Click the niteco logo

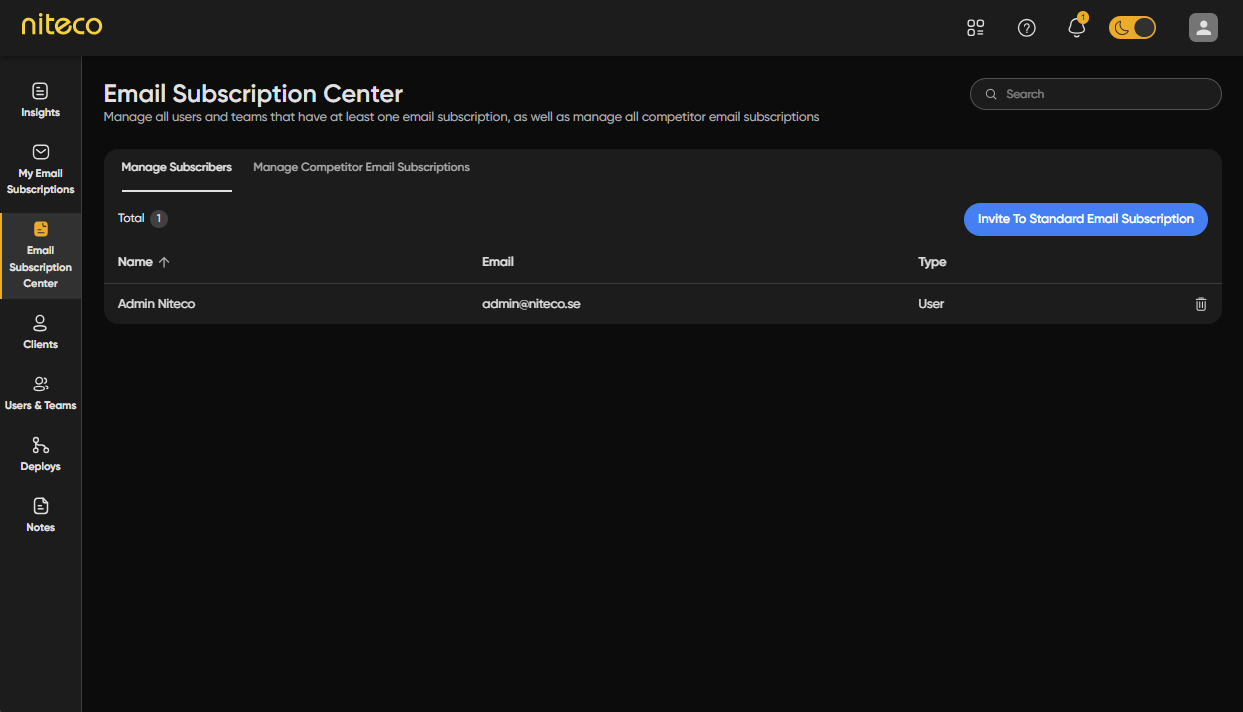point(62,25)
